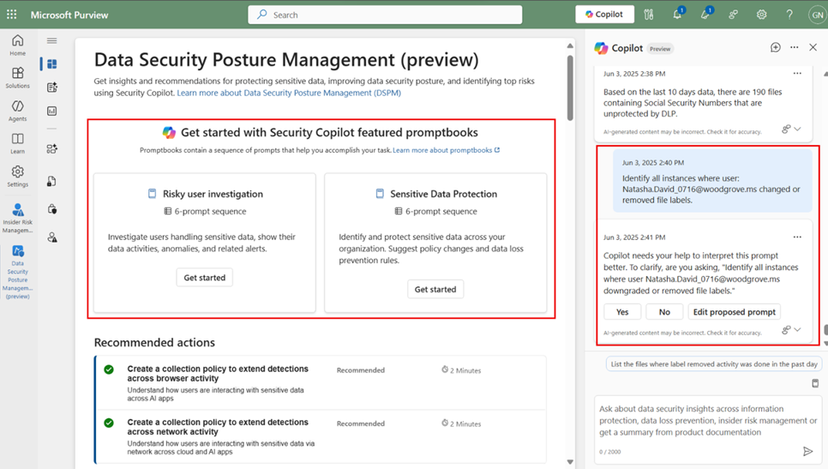
Task: Expand sources chevron on 2:41 PM response
Action: (797, 330)
